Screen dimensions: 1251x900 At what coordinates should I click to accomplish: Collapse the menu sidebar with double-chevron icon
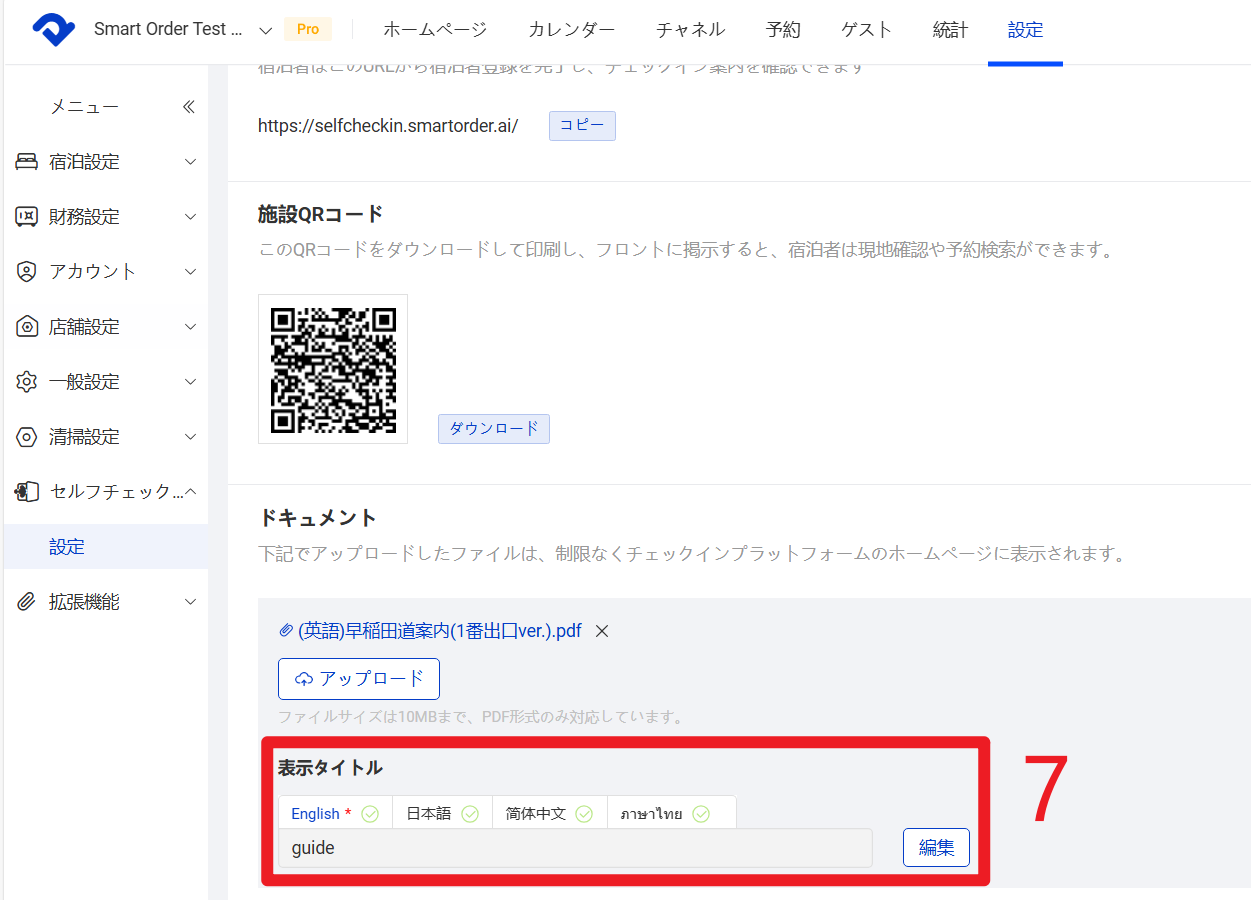pyautogui.click(x=189, y=107)
